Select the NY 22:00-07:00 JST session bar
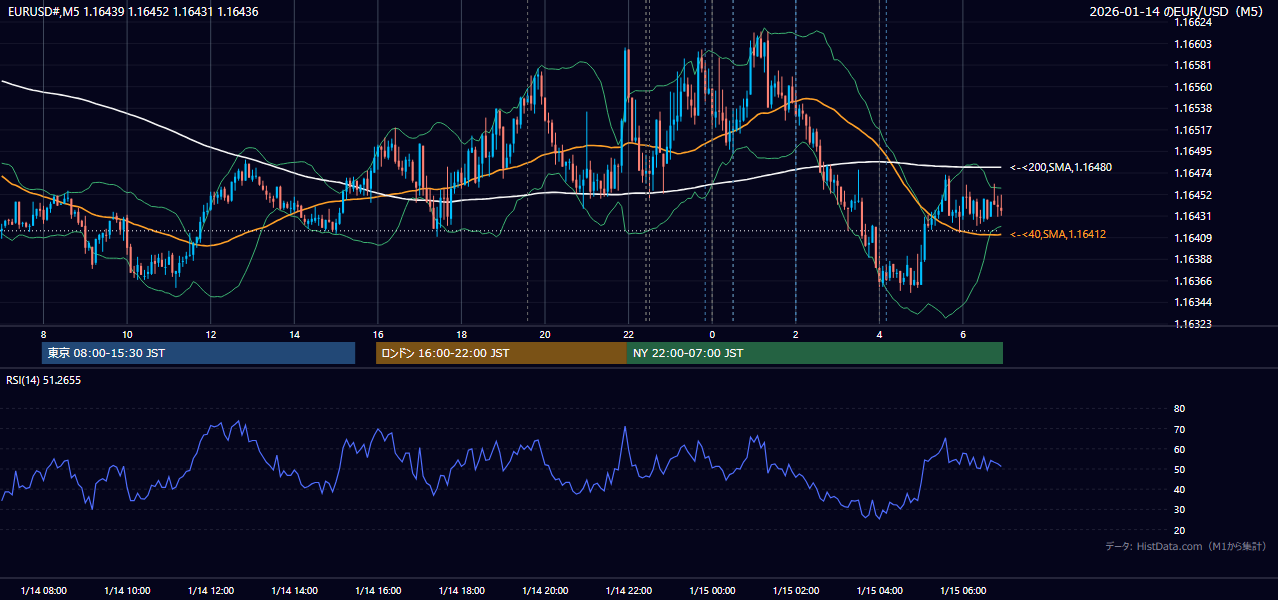This screenshot has width=1278, height=600. pyautogui.click(x=815, y=353)
